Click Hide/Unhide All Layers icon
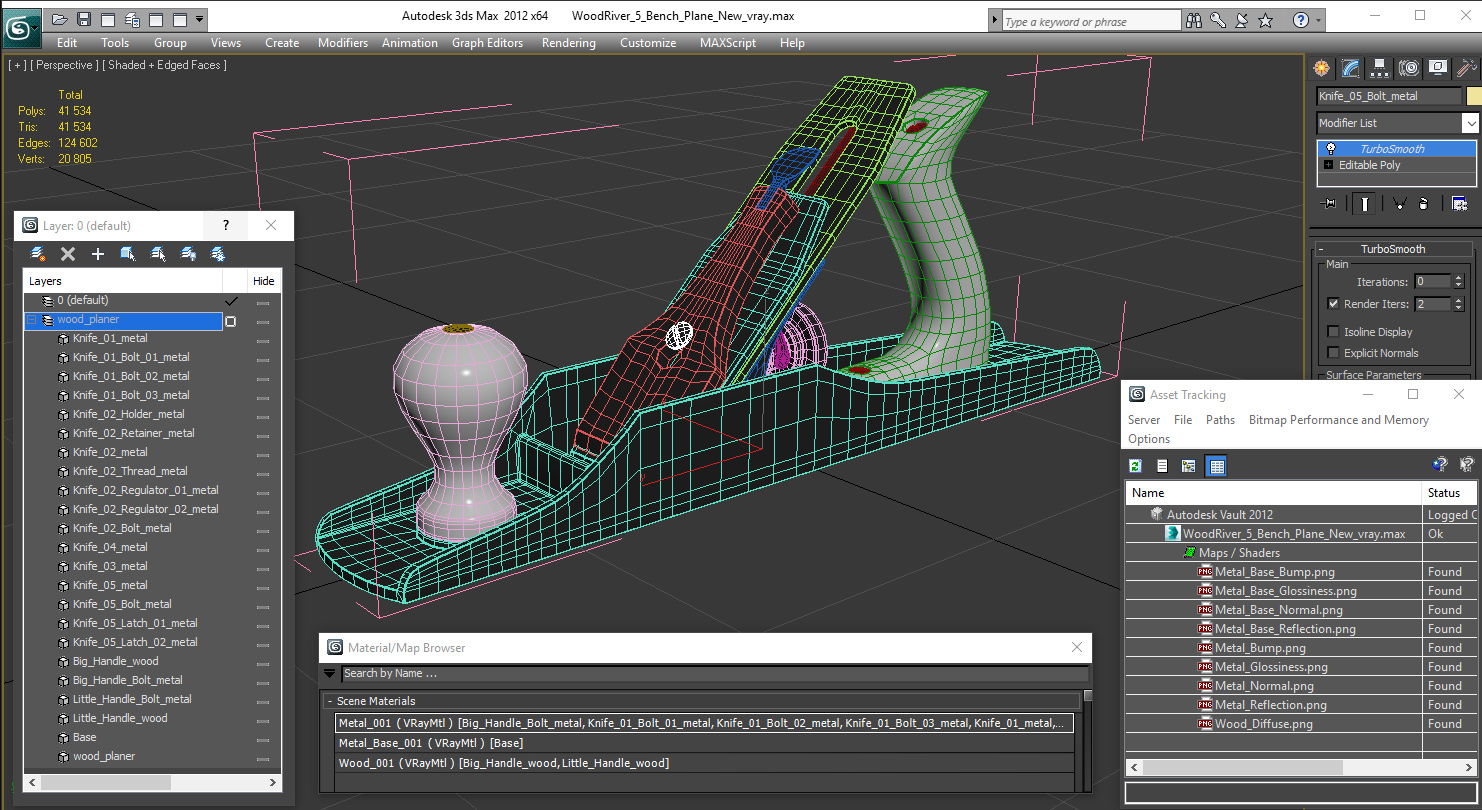The width and height of the screenshot is (1482, 810). [188, 254]
